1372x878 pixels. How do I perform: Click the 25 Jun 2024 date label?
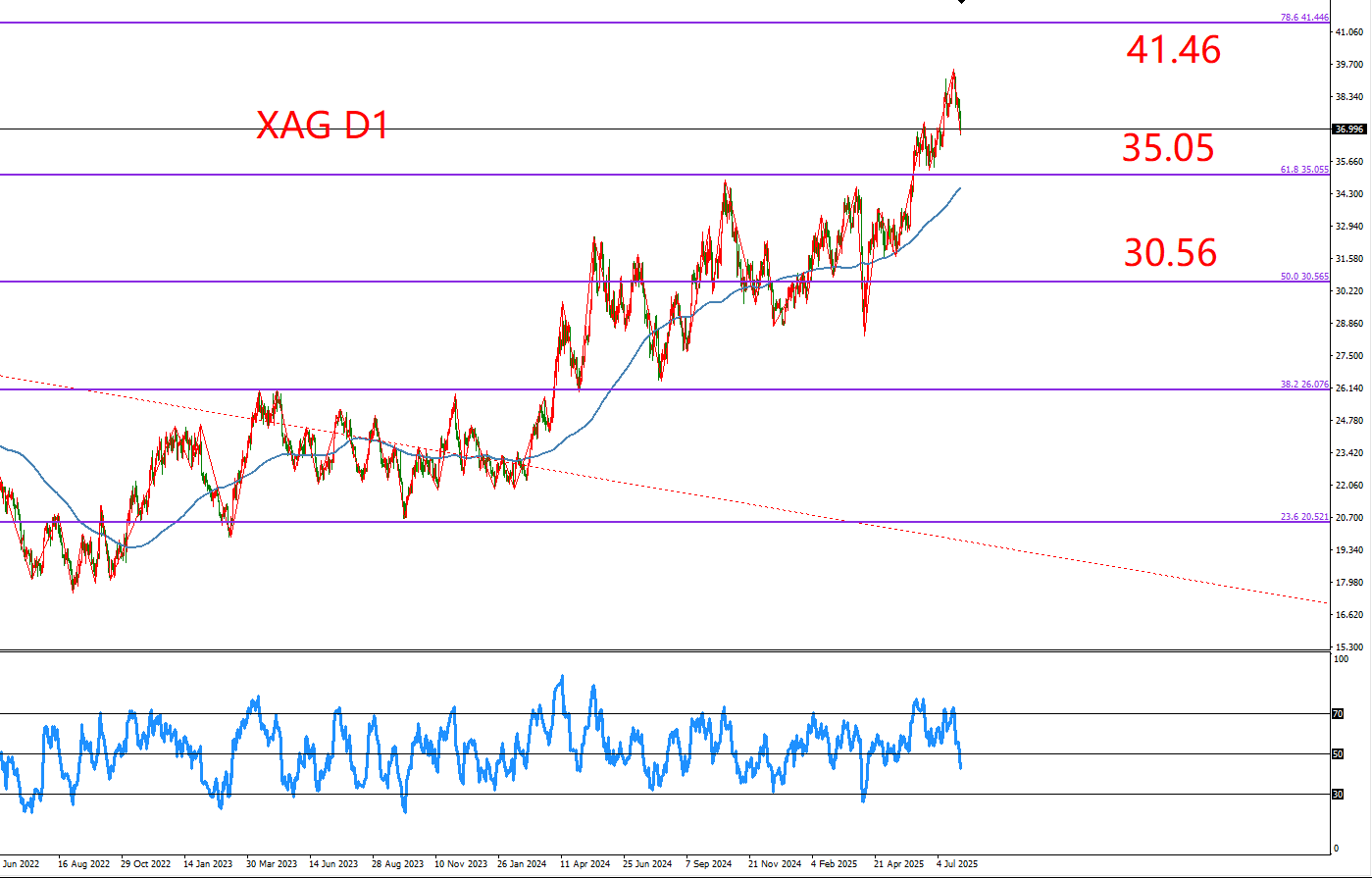pos(648,865)
